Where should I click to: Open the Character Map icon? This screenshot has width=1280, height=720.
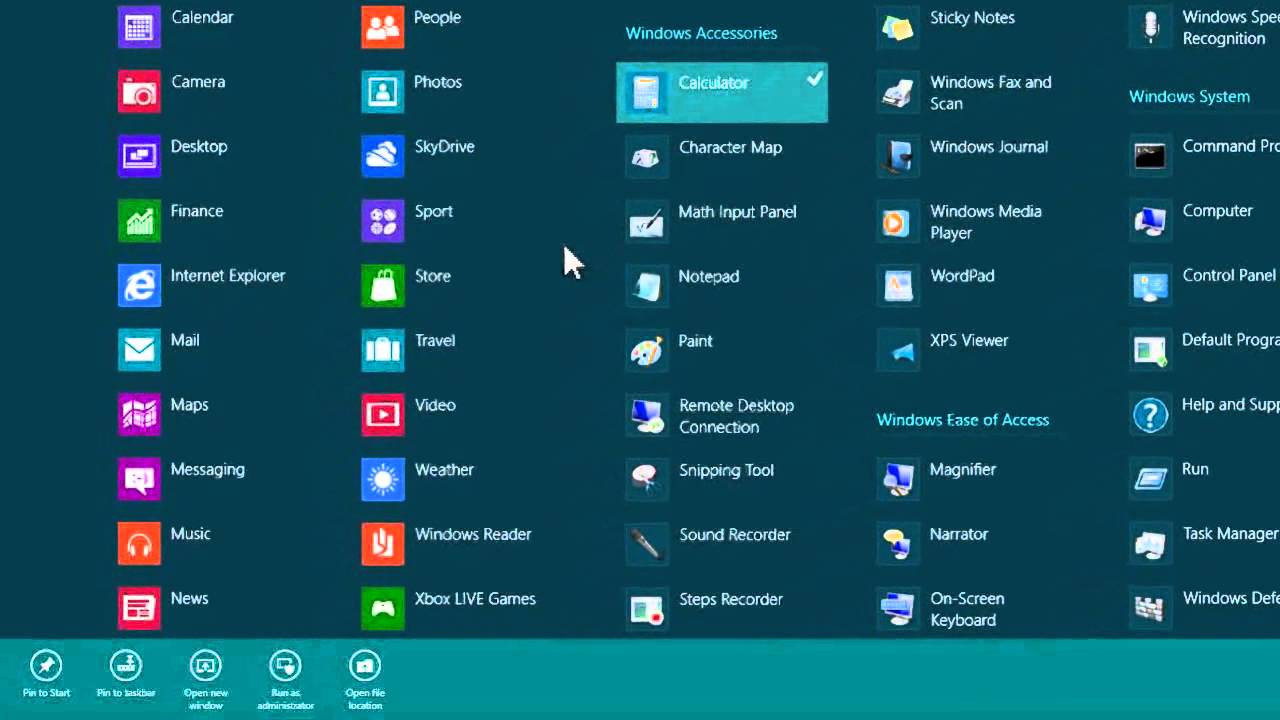point(646,157)
